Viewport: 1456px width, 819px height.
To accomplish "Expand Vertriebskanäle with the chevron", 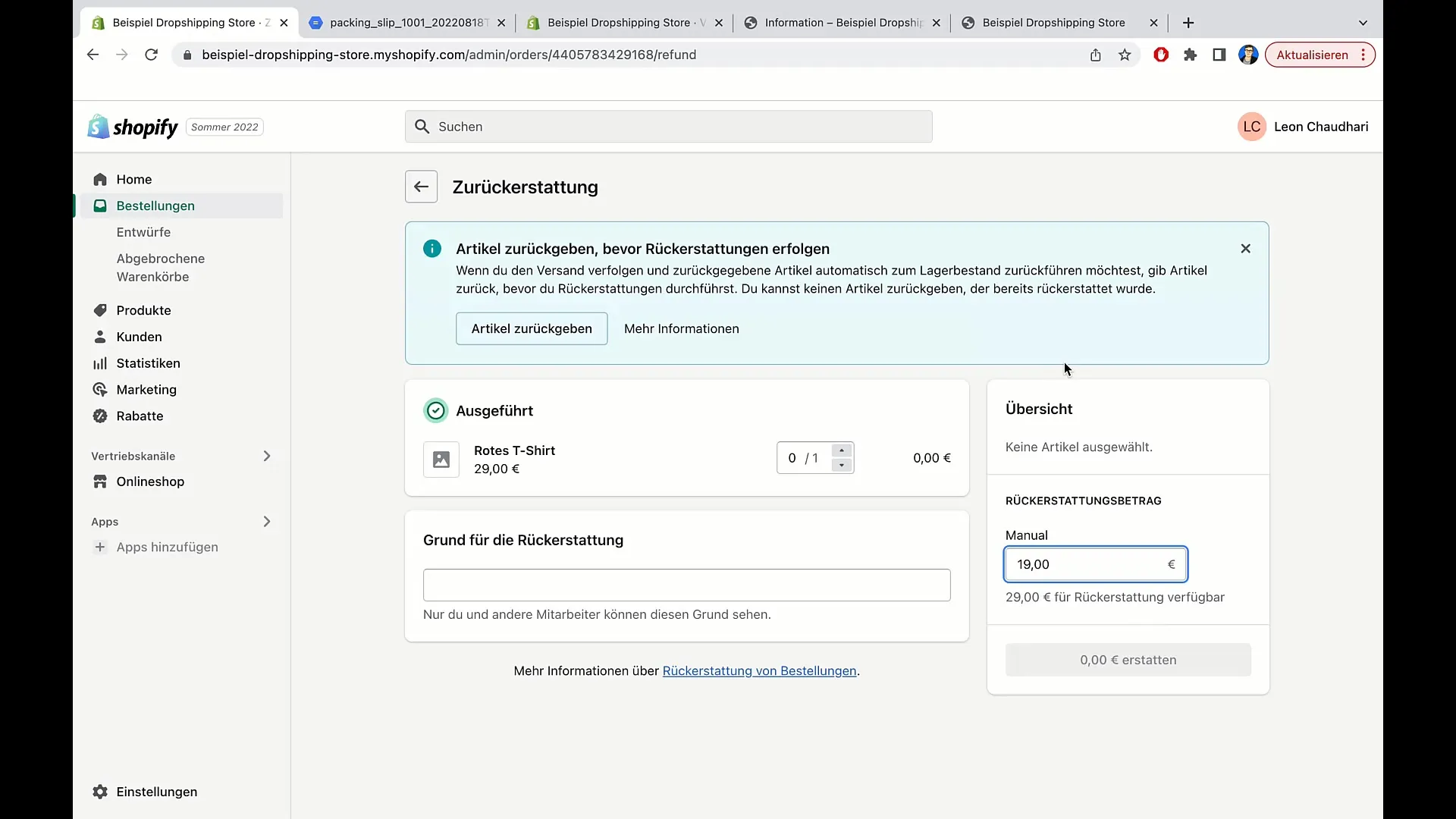I will coord(267,456).
